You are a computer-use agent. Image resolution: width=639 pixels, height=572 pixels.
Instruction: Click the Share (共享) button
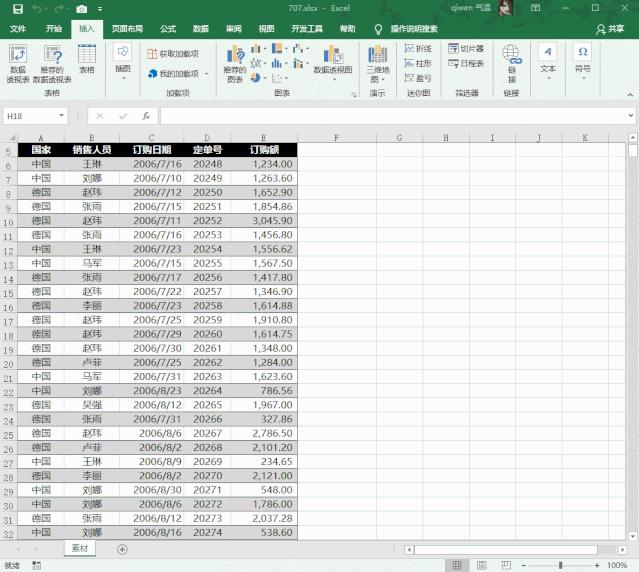610,29
